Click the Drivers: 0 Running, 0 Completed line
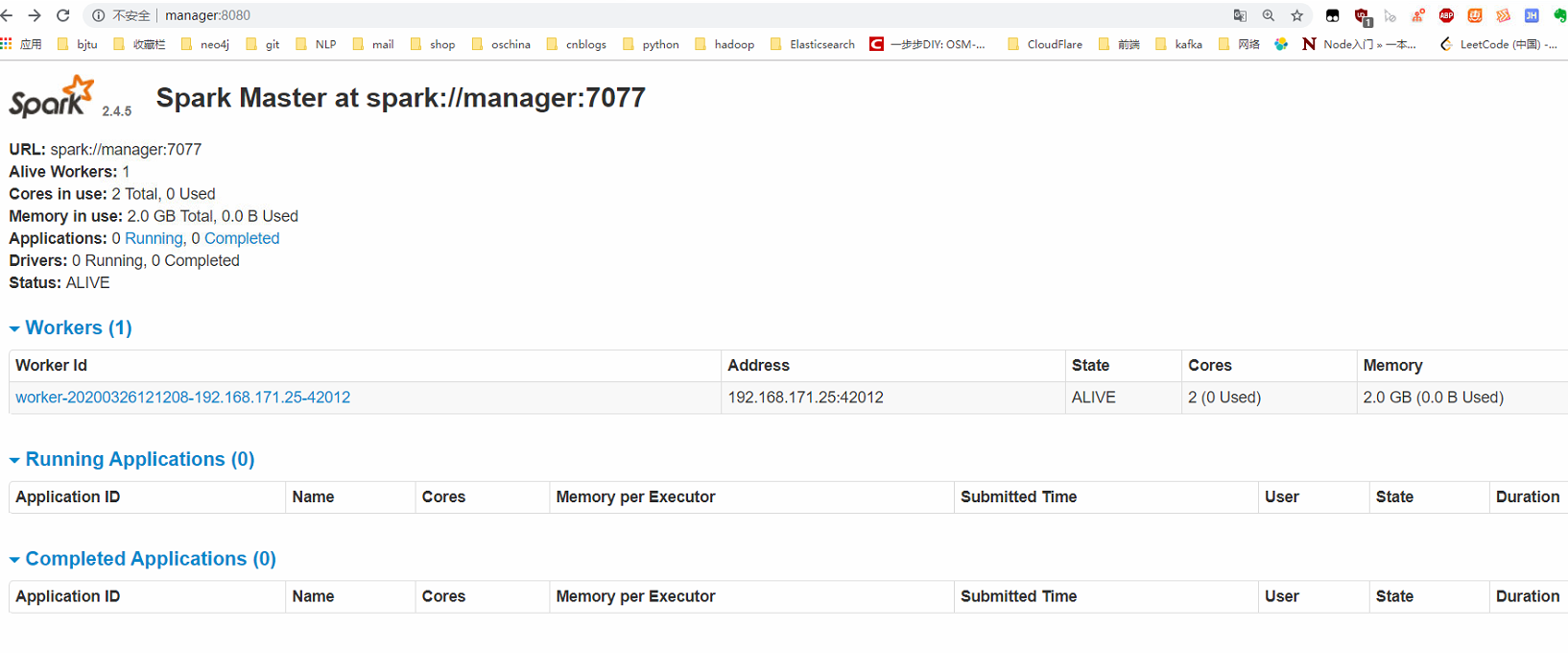This screenshot has height=653, width=1568. pyautogui.click(x=125, y=261)
